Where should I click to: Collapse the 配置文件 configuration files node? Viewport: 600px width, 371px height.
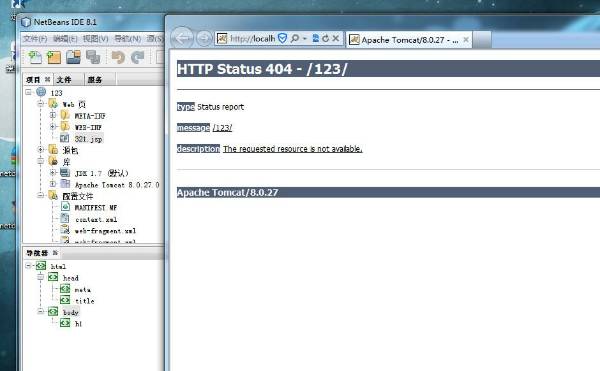41,195
